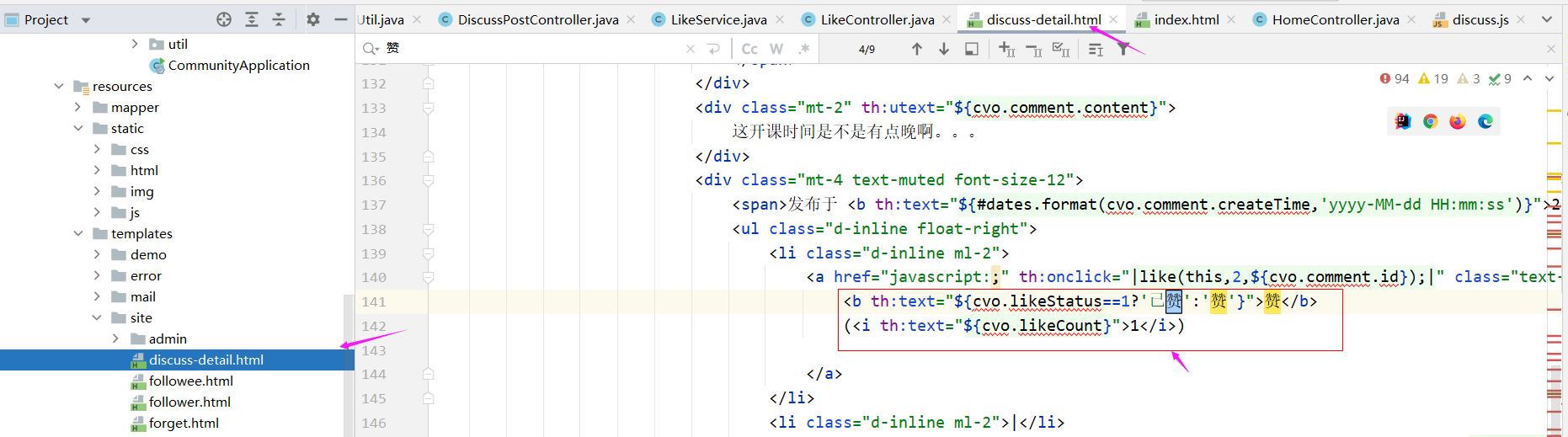The width and height of the screenshot is (1568, 437).
Task: Click the yellow warnings count 19 indicator
Action: tap(1433, 78)
